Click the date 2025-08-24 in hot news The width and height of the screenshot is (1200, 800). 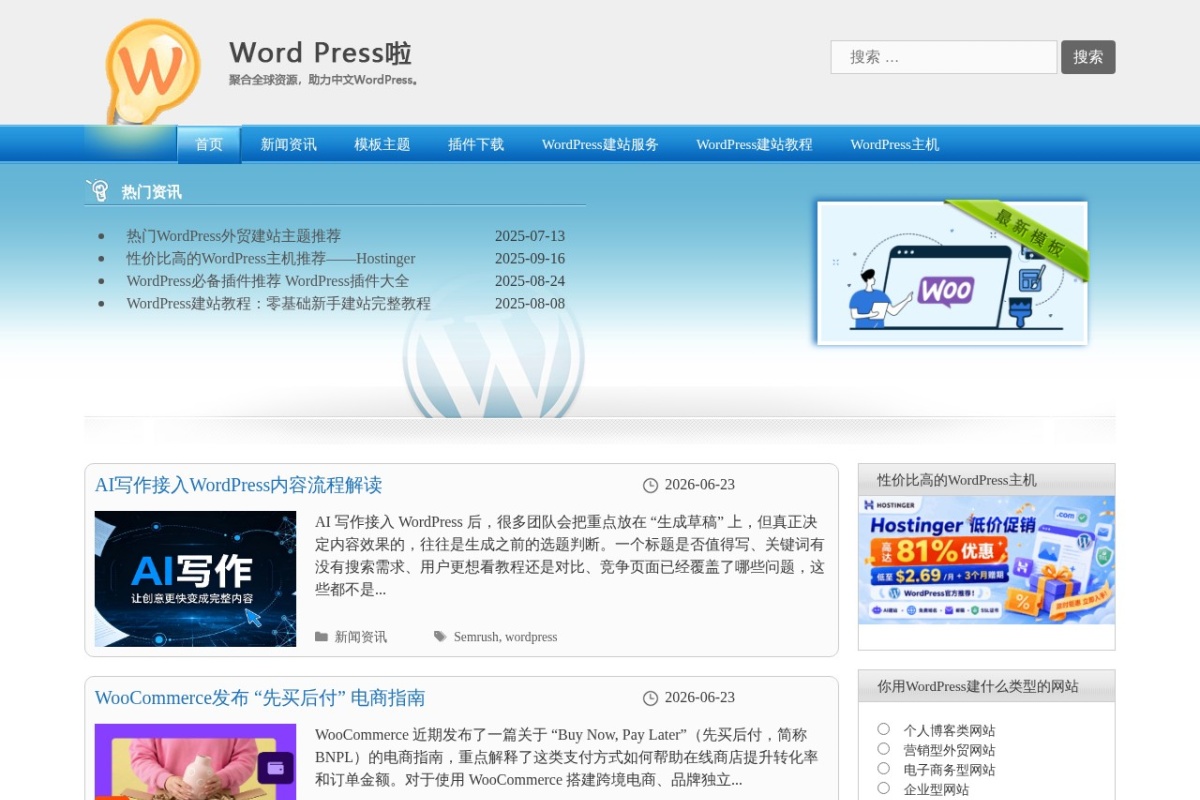[530, 281]
